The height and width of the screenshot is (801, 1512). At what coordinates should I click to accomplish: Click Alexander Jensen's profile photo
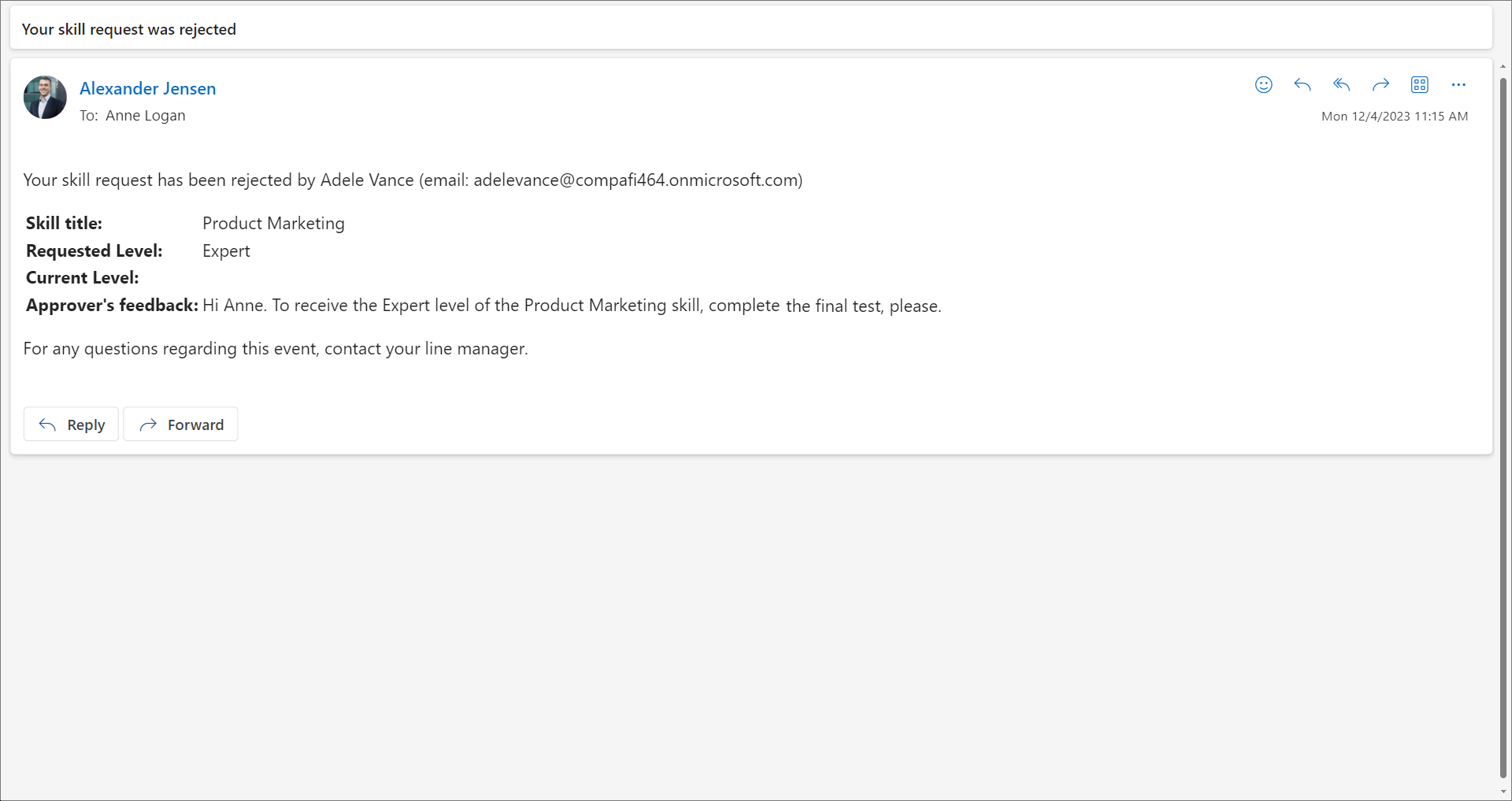coord(45,98)
